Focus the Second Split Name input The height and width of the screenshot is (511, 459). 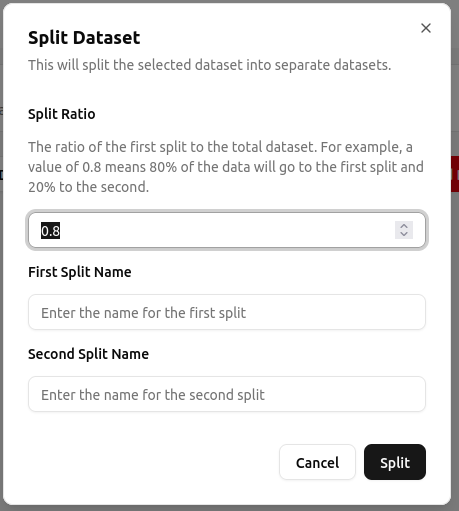click(227, 394)
